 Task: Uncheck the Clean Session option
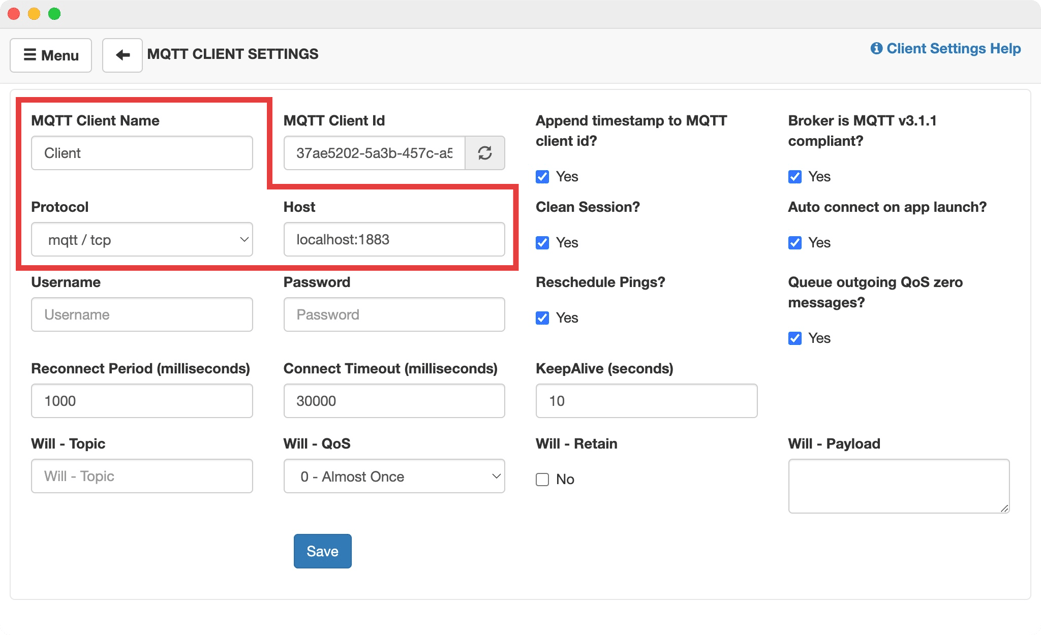541,242
